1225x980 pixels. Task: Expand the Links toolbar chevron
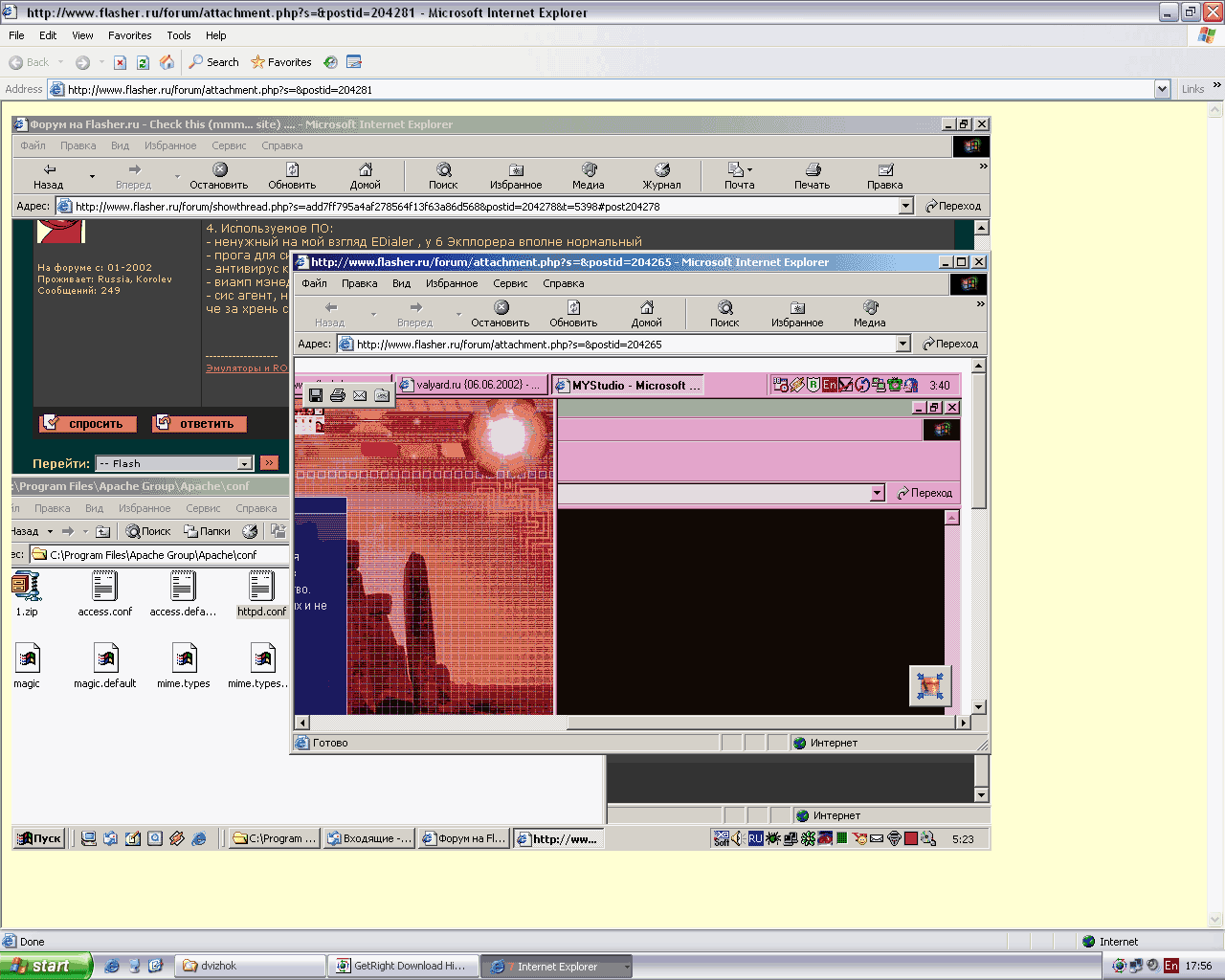[x=1217, y=85]
